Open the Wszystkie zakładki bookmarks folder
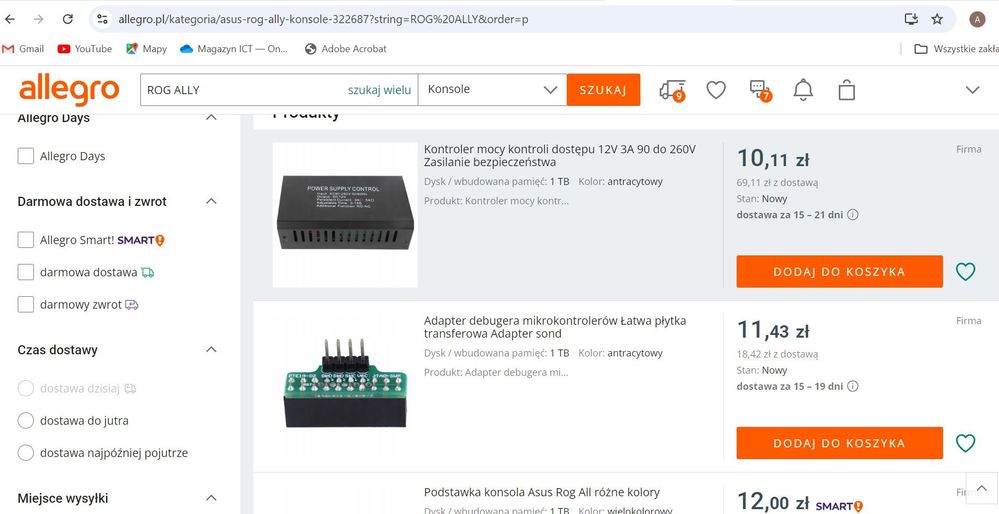999x514 pixels. point(956,48)
